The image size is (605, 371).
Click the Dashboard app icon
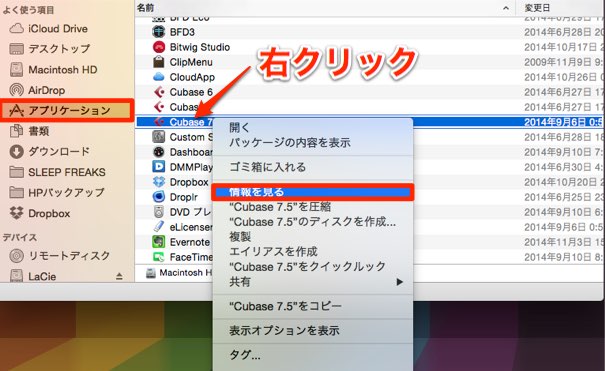click(159, 152)
